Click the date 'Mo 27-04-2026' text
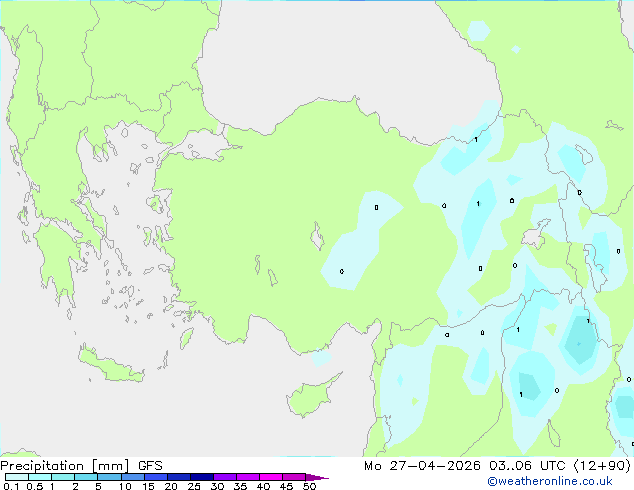The width and height of the screenshot is (634, 490). [422, 466]
